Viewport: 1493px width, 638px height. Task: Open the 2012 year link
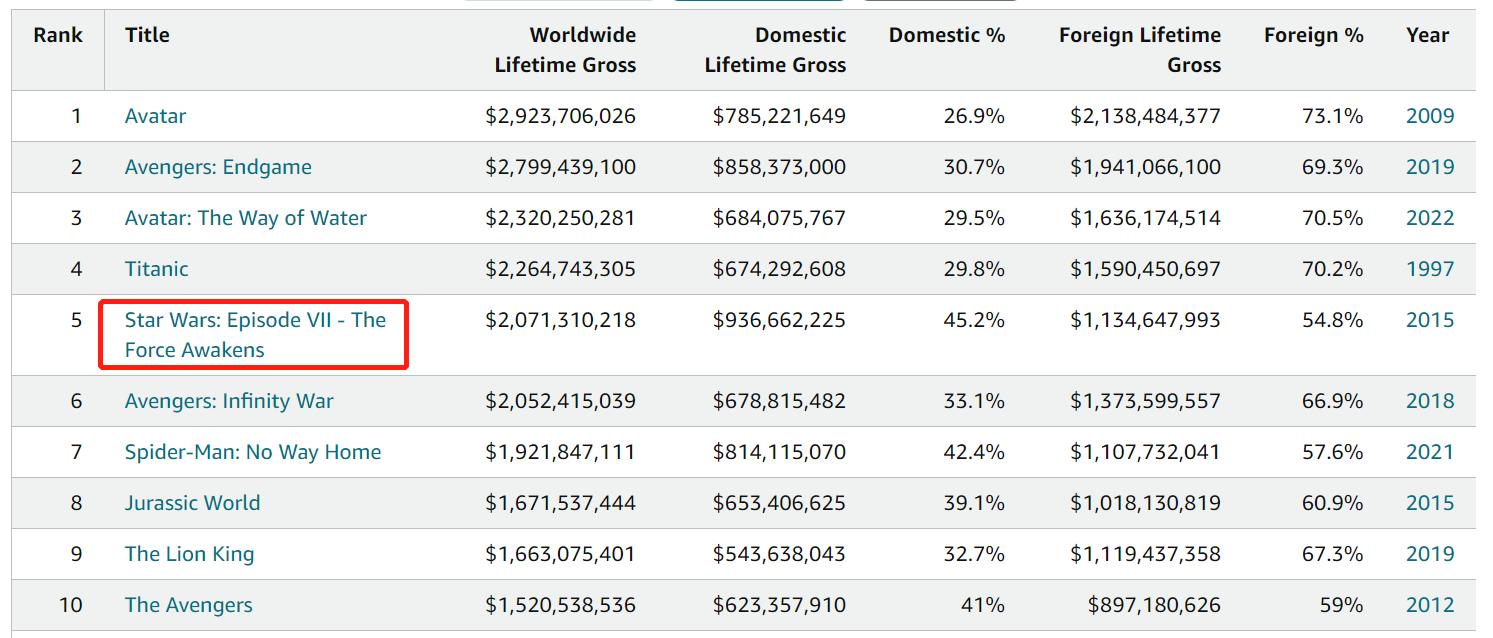tap(1429, 605)
